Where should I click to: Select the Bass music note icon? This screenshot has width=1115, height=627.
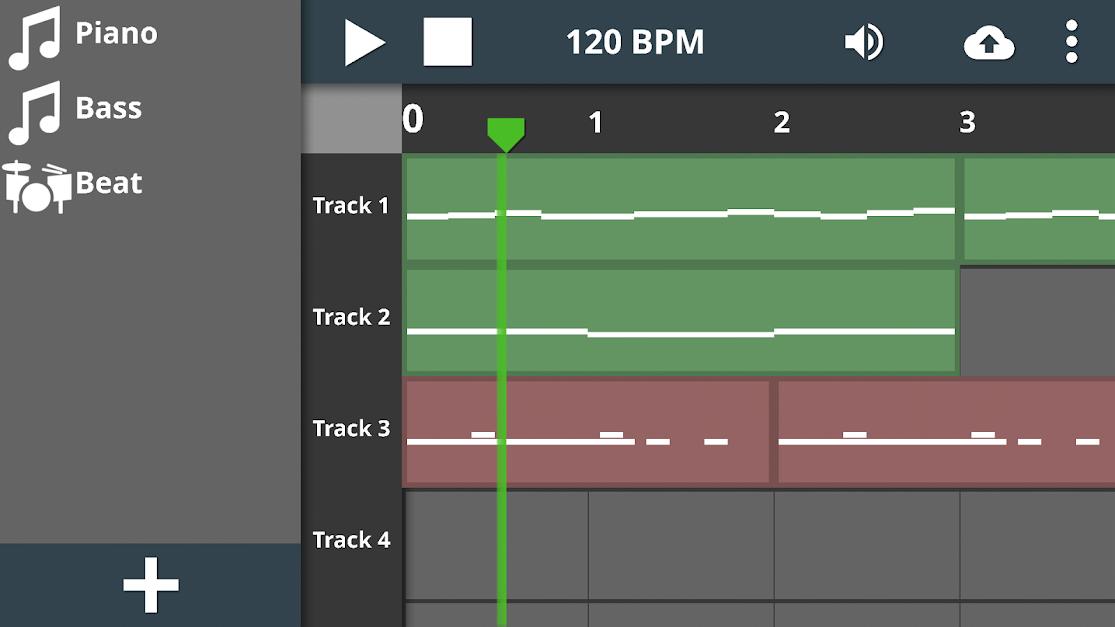click(x=34, y=112)
